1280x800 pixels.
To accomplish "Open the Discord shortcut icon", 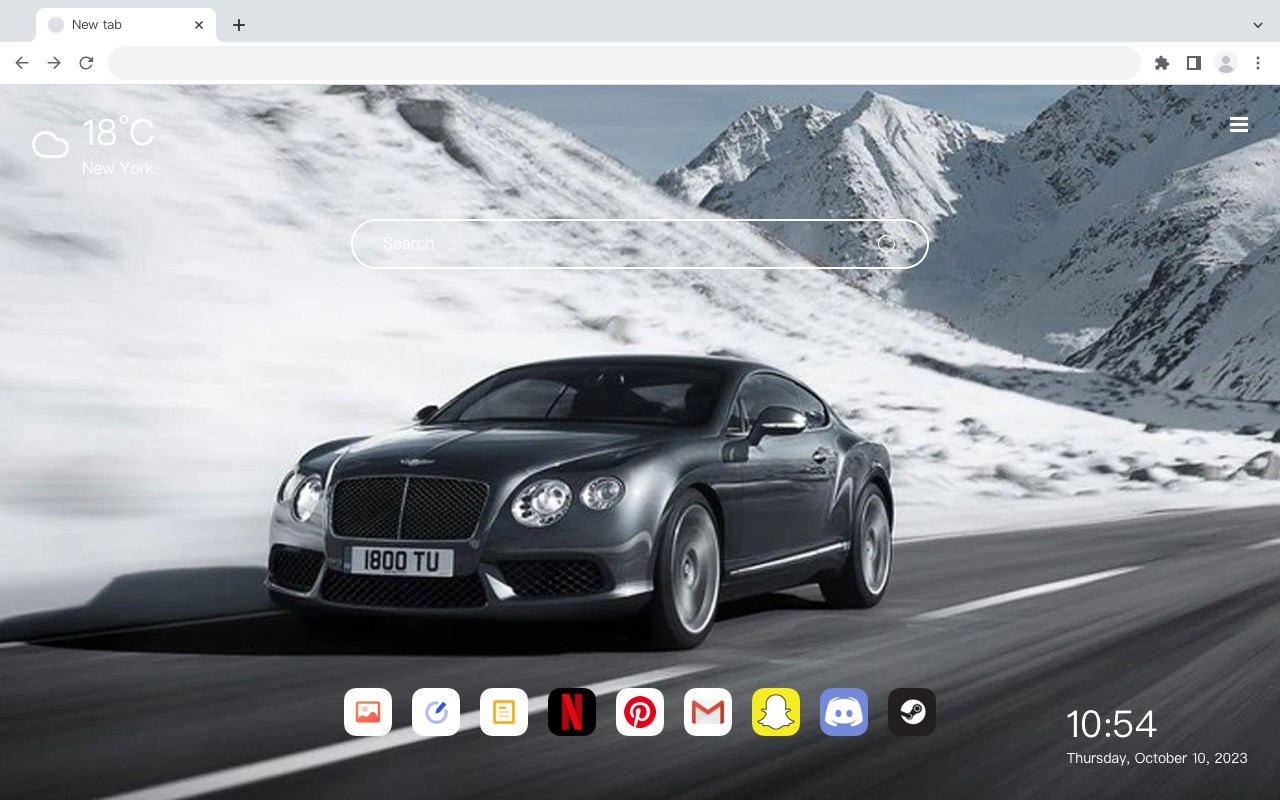I will 844,712.
